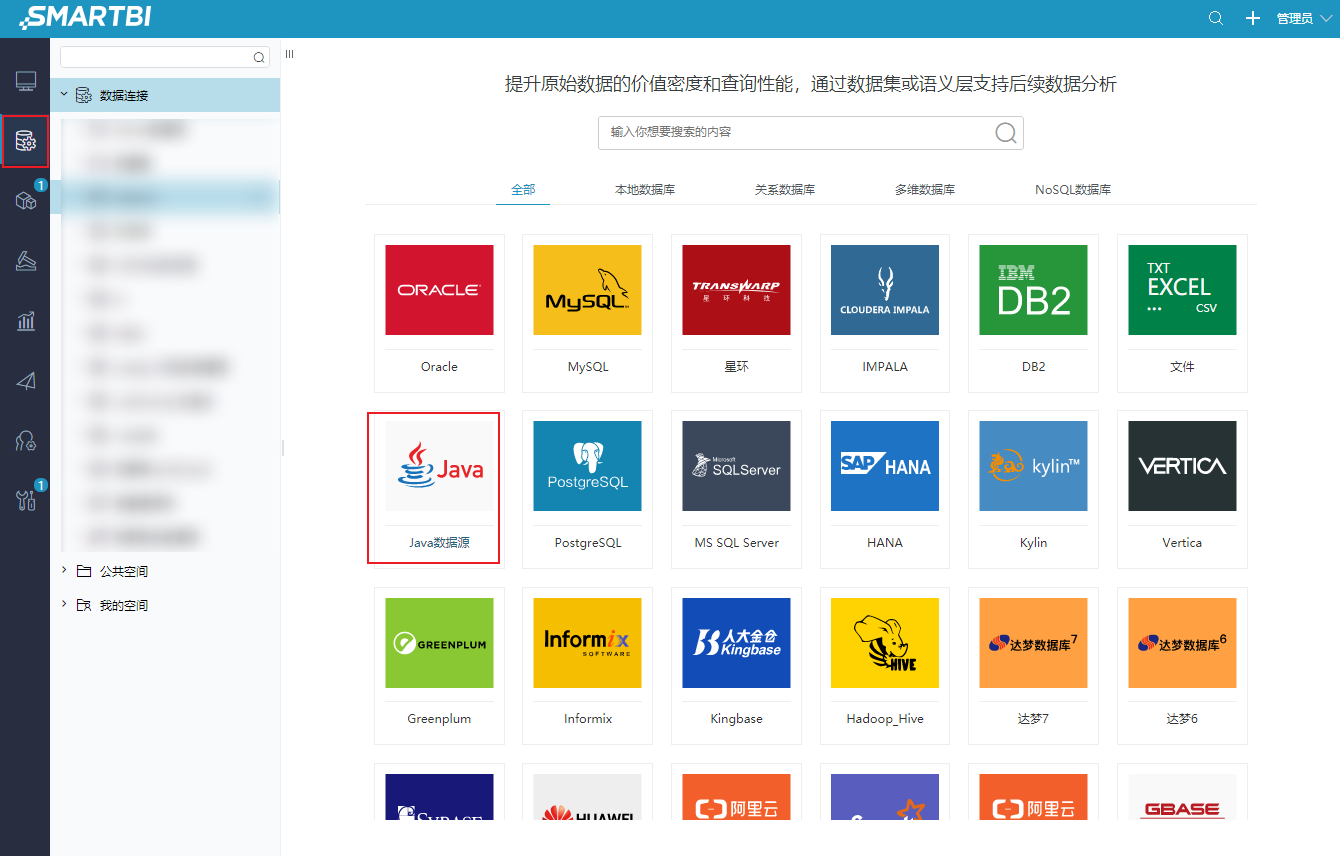1340x856 pixels.
Task: Switch to the 关系数据库 tab
Action: coord(785,189)
